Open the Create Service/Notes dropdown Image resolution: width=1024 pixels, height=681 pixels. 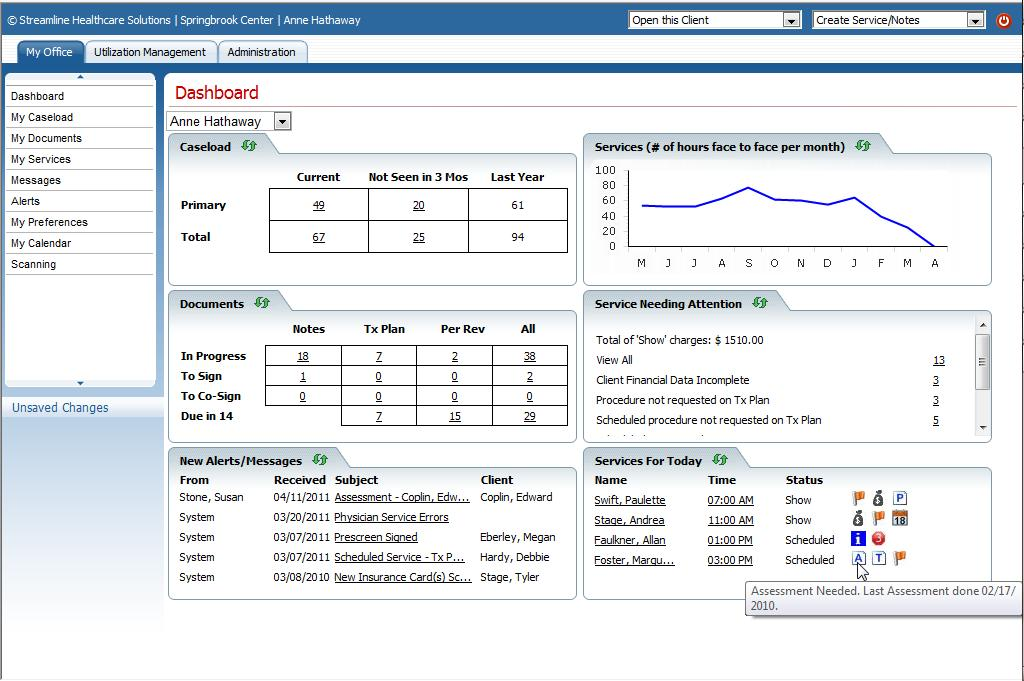pos(975,20)
